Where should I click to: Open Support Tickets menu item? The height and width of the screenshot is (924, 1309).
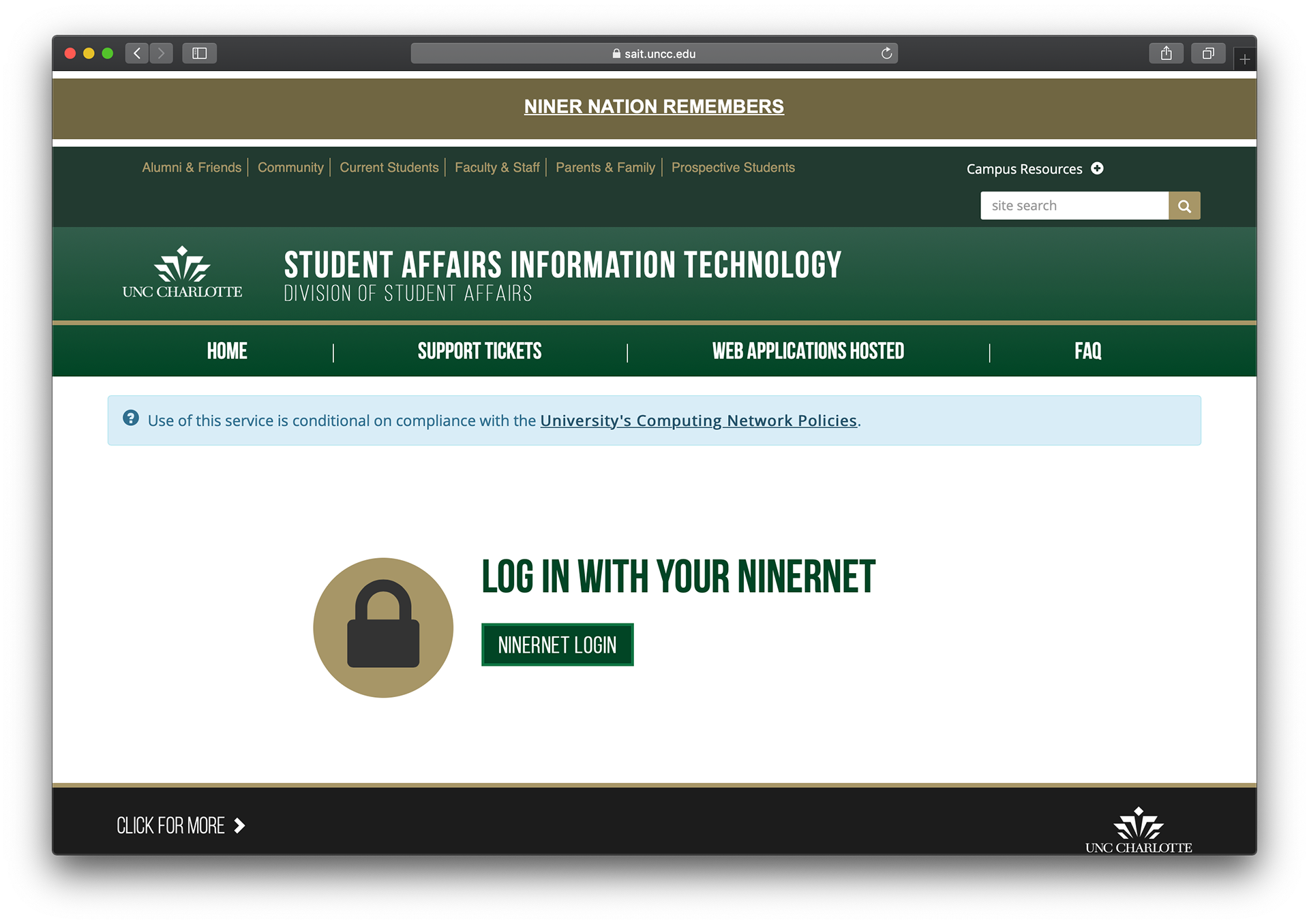[x=479, y=351]
